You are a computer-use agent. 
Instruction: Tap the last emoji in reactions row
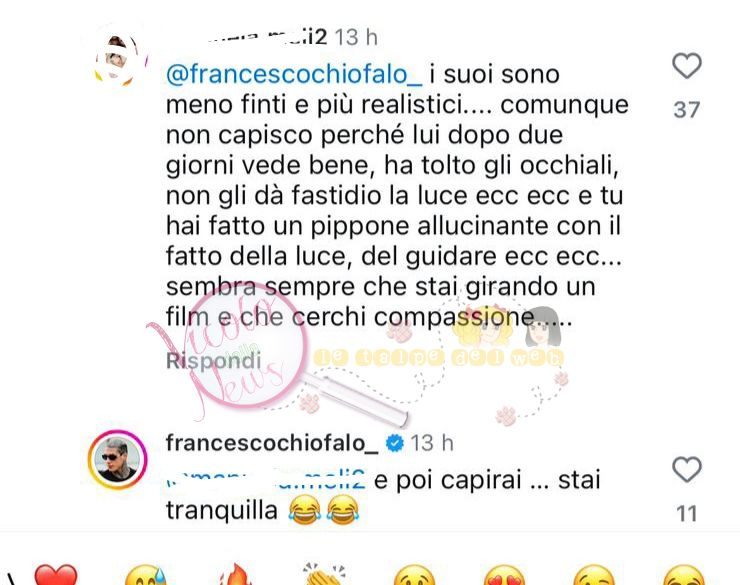pos(683,576)
